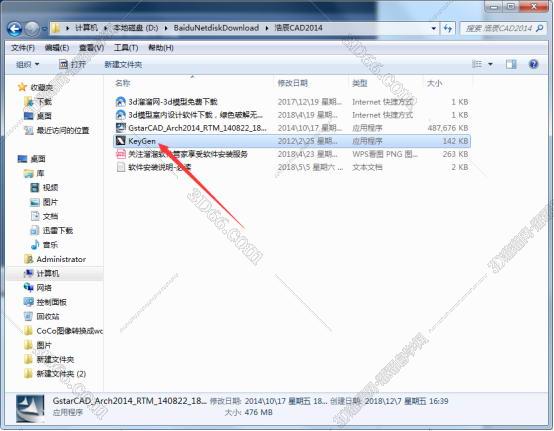Click the GstarCAD thumbnail in the details pane
Screen dimensions: 554x431
[30, 409]
